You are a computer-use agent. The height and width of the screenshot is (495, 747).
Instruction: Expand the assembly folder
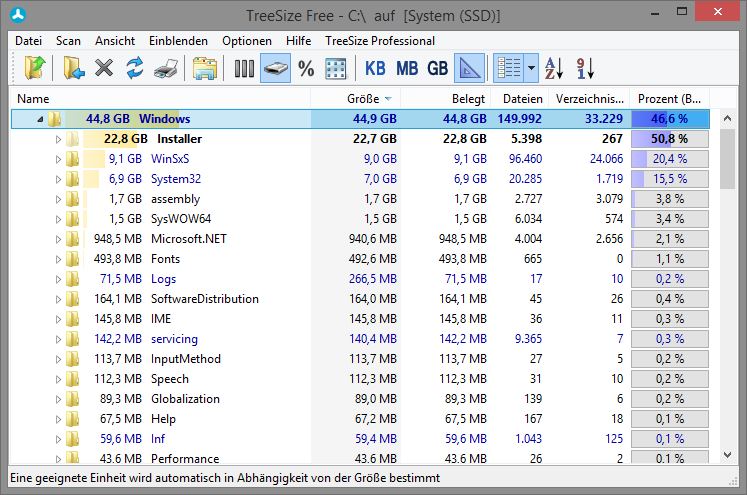(58, 200)
